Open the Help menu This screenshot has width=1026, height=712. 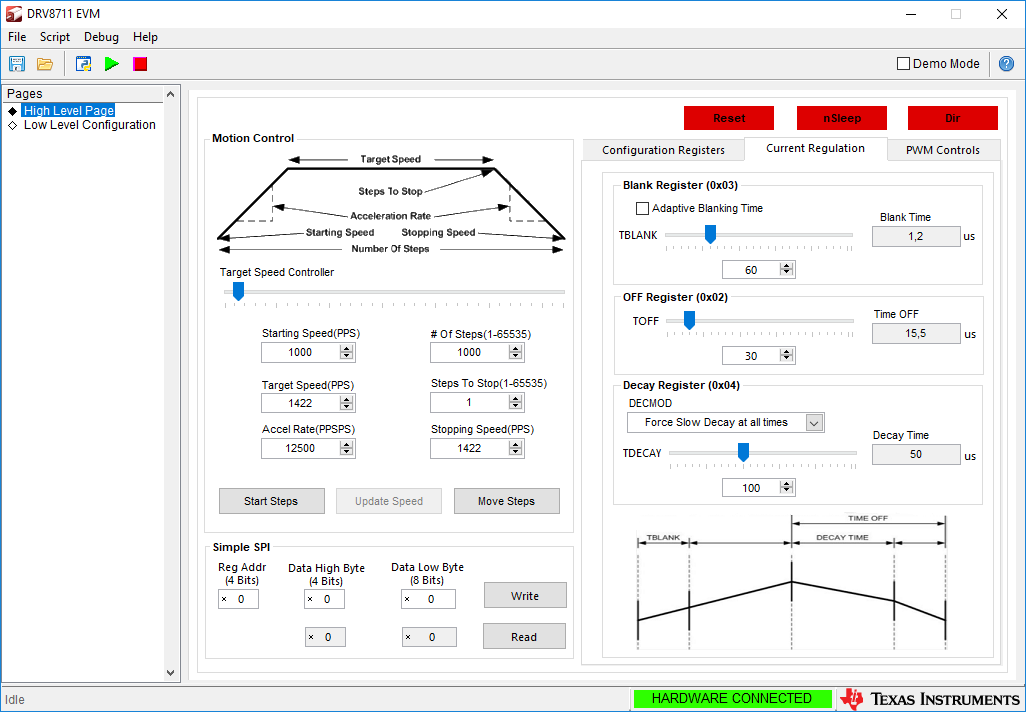[x=145, y=37]
